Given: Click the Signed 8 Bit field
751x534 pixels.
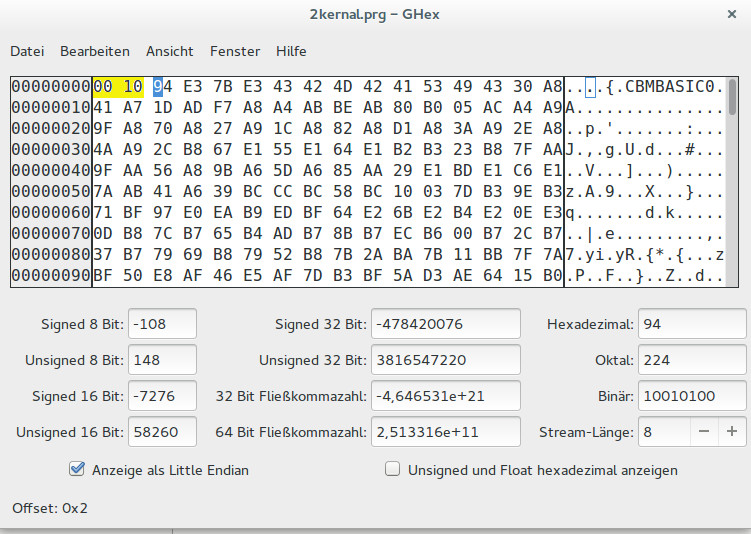Looking at the screenshot, I should (x=162, y=324).
